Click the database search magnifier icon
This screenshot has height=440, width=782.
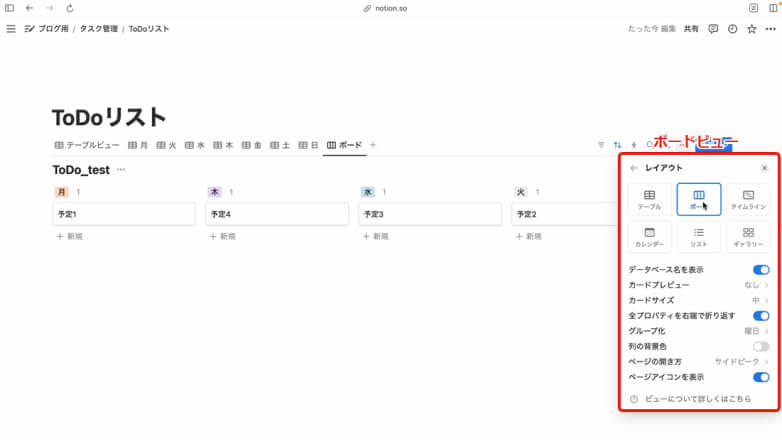point(649,145)
